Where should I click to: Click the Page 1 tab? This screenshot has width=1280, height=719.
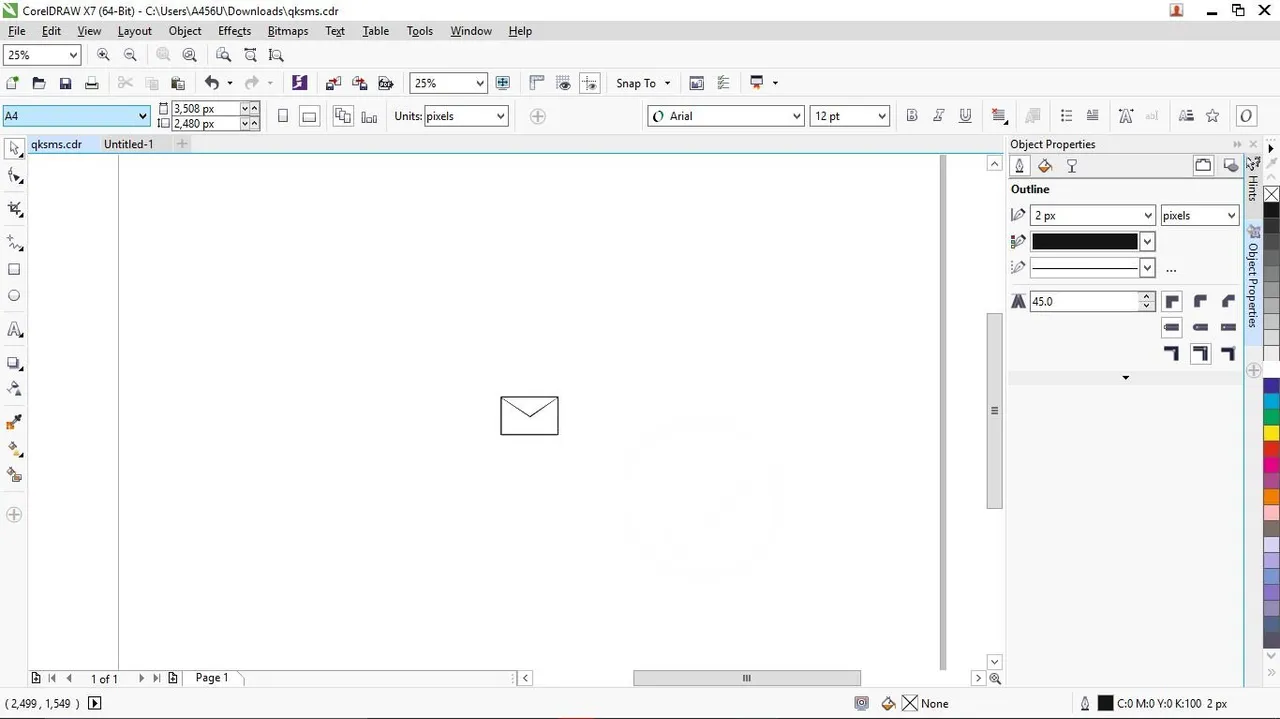pyautogui.click(x=212, y=678)
